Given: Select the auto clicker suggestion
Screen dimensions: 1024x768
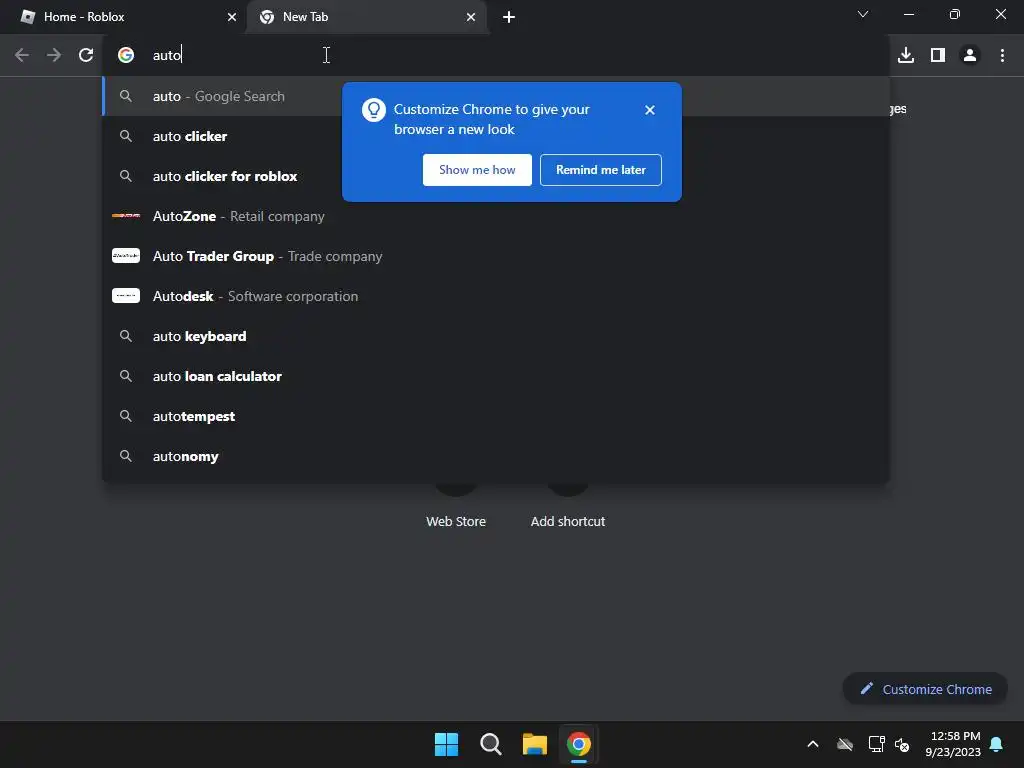Looking at the screenshot, I should [496, 136].
